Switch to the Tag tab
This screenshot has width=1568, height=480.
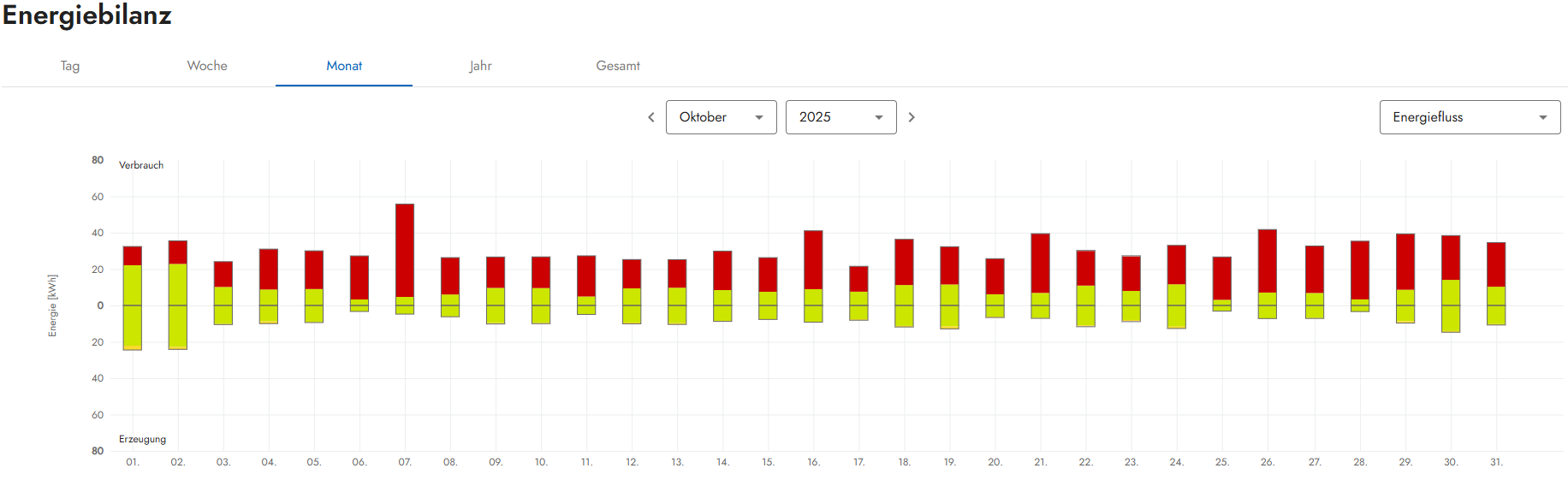(70, 66)
